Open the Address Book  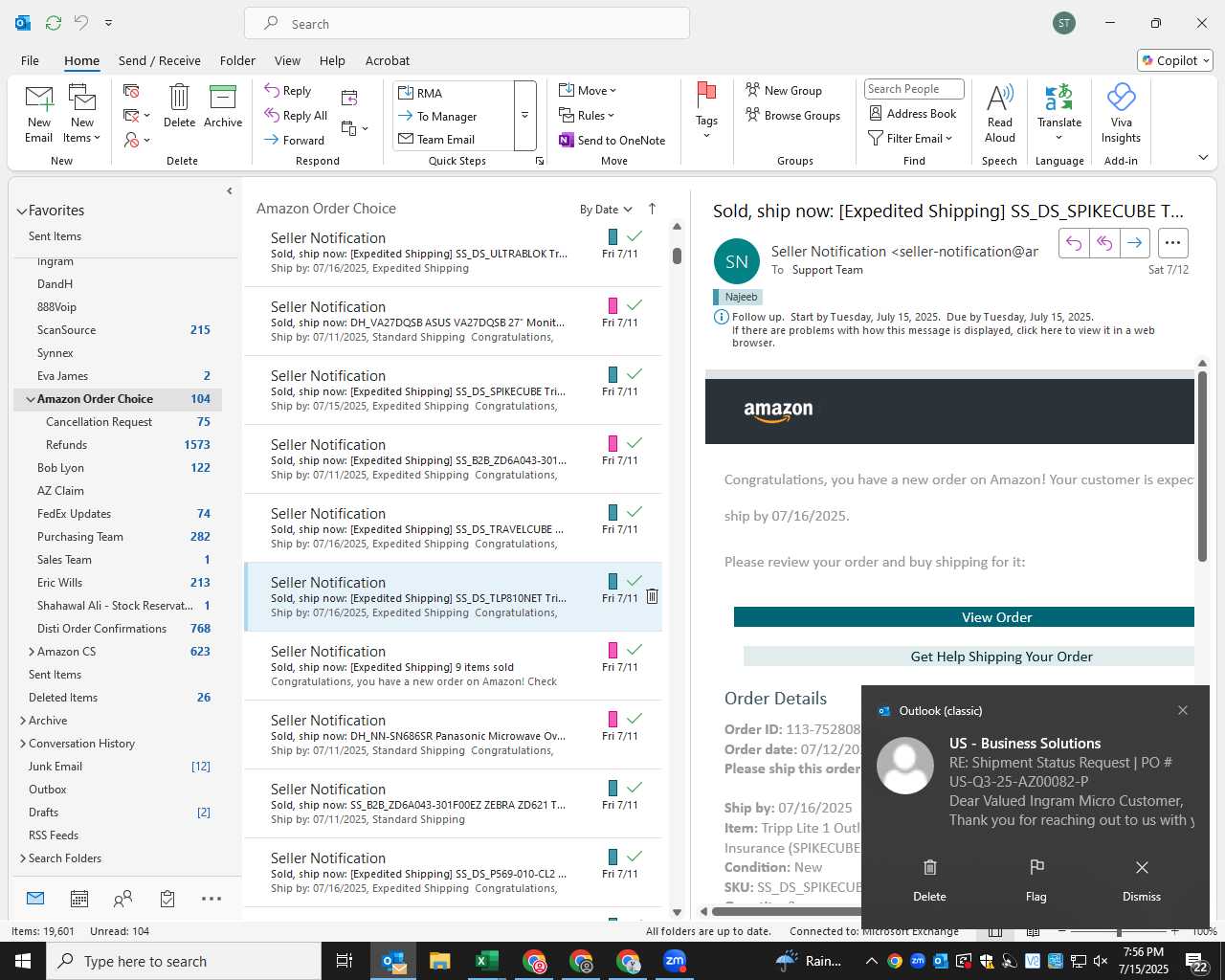coord(912,113)
